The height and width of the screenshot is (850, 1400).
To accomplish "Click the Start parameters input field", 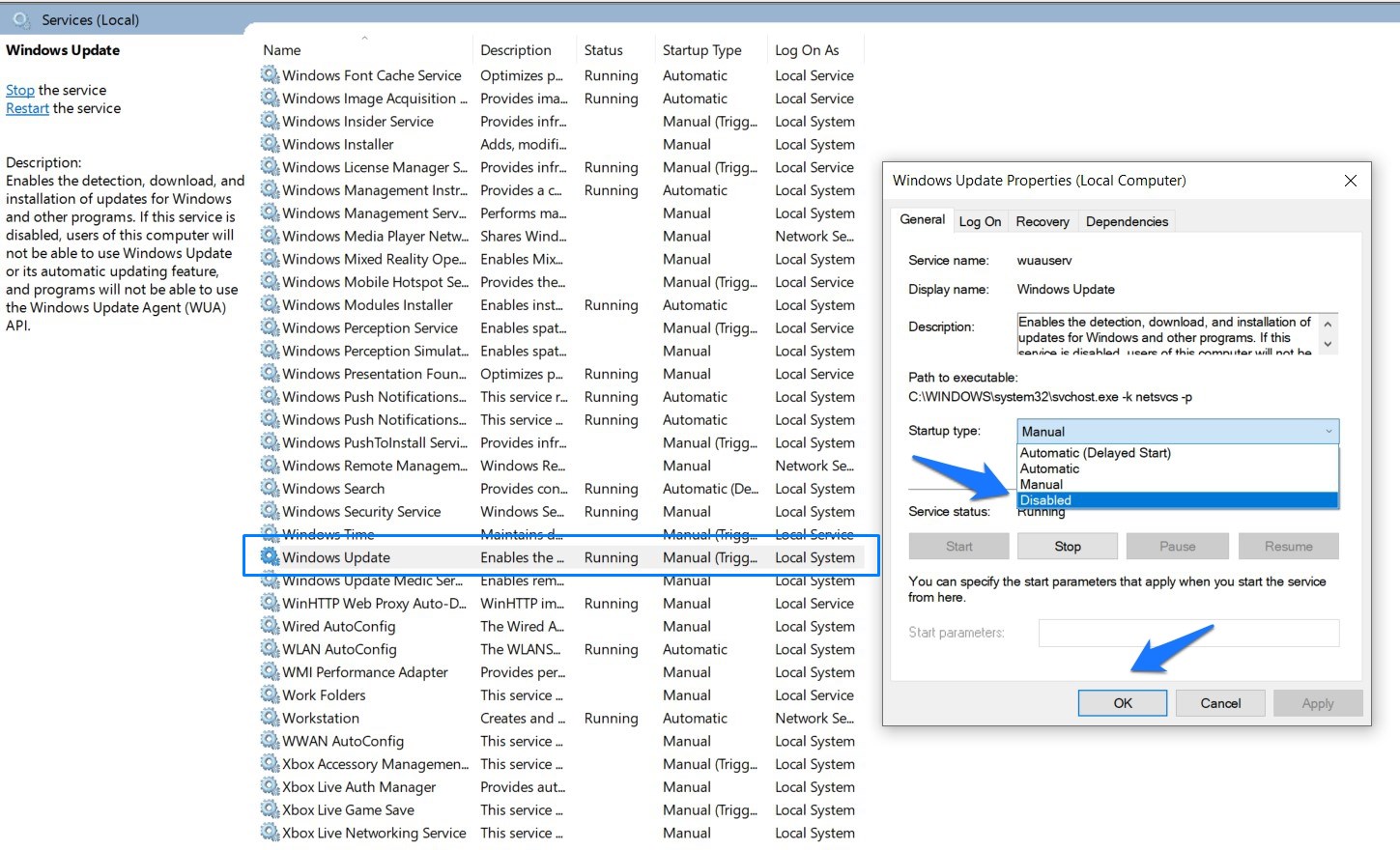I will (1188, 633).
